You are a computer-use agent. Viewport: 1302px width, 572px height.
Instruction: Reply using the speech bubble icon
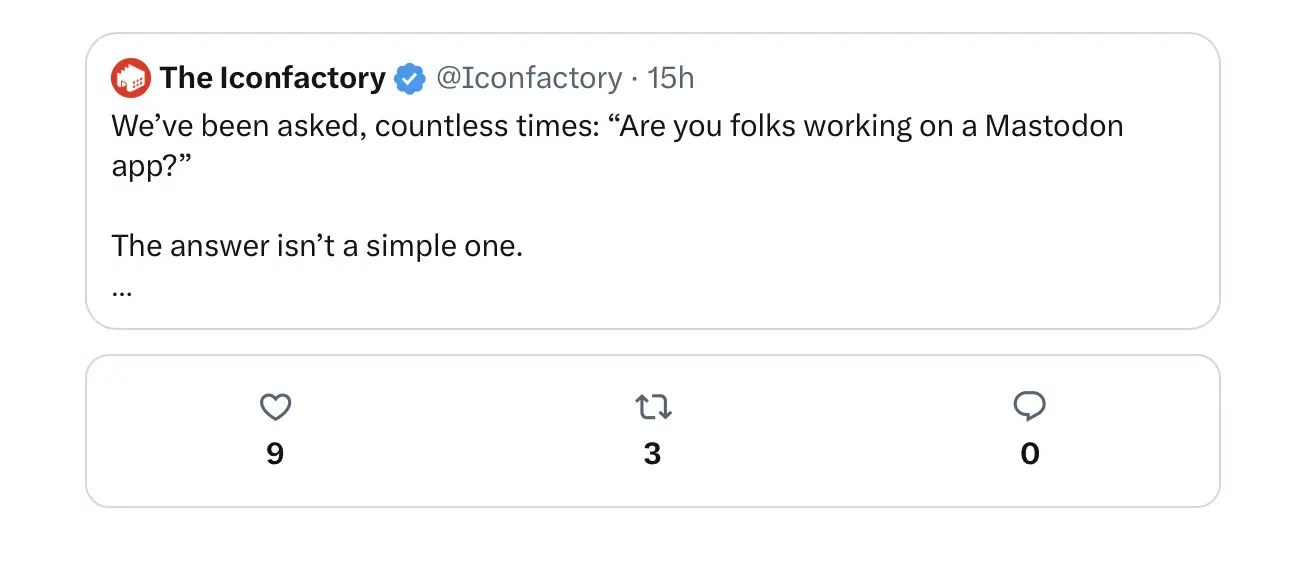pyautogui.click(x=1029, y=406)
